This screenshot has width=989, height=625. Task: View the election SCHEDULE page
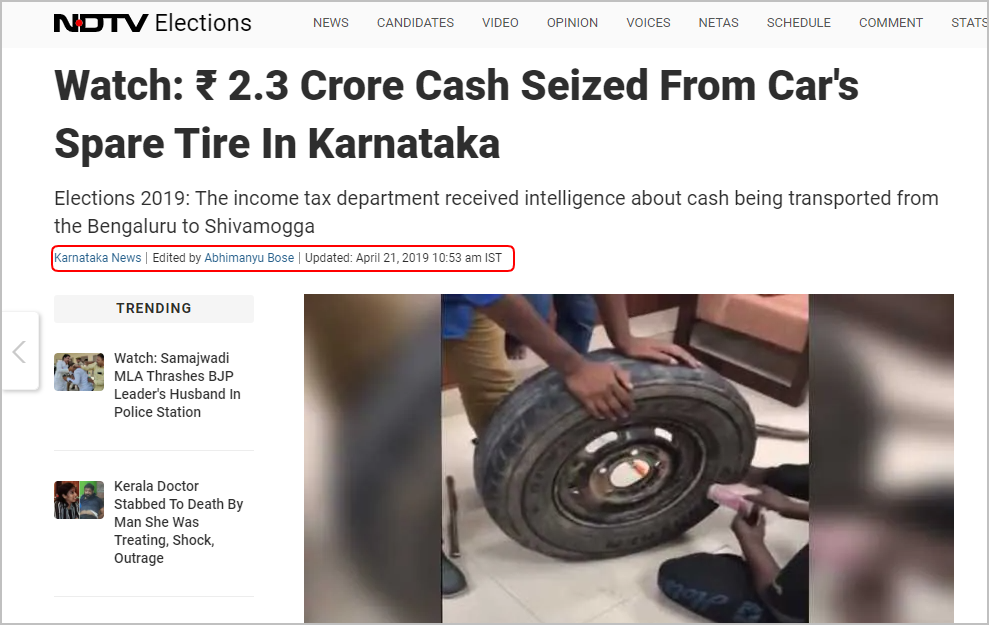(799, 23)
